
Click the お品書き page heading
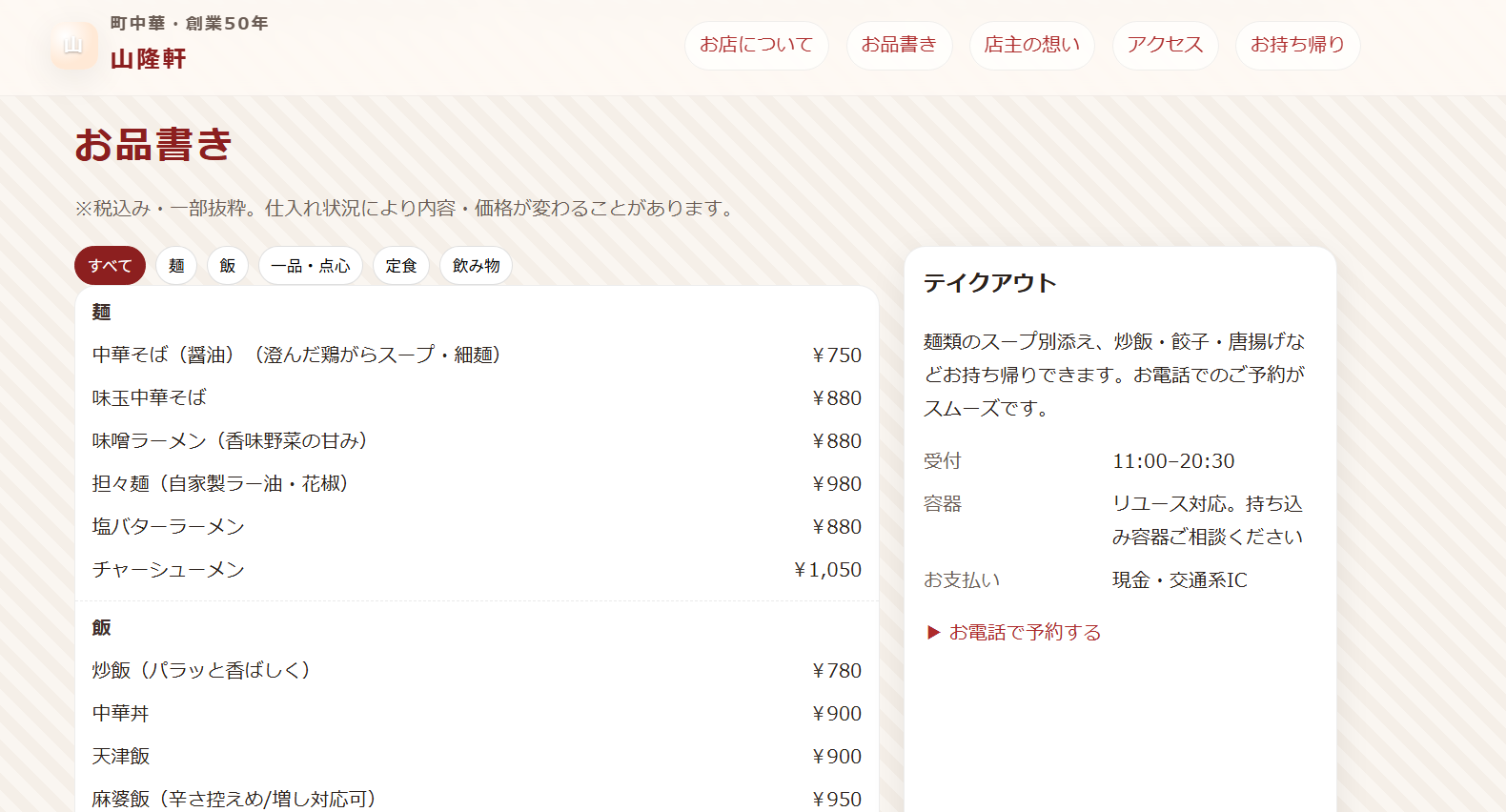pos(153,145)
